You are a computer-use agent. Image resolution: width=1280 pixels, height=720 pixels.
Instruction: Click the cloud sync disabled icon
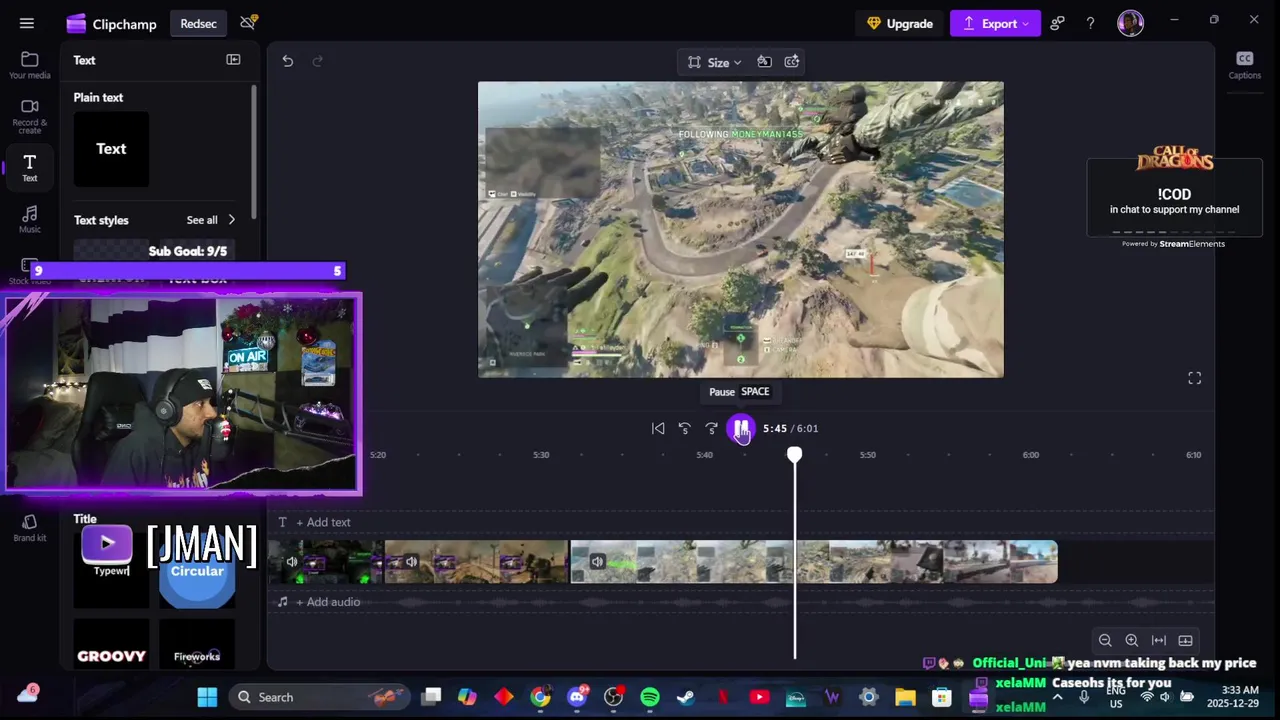coord(248,22)
